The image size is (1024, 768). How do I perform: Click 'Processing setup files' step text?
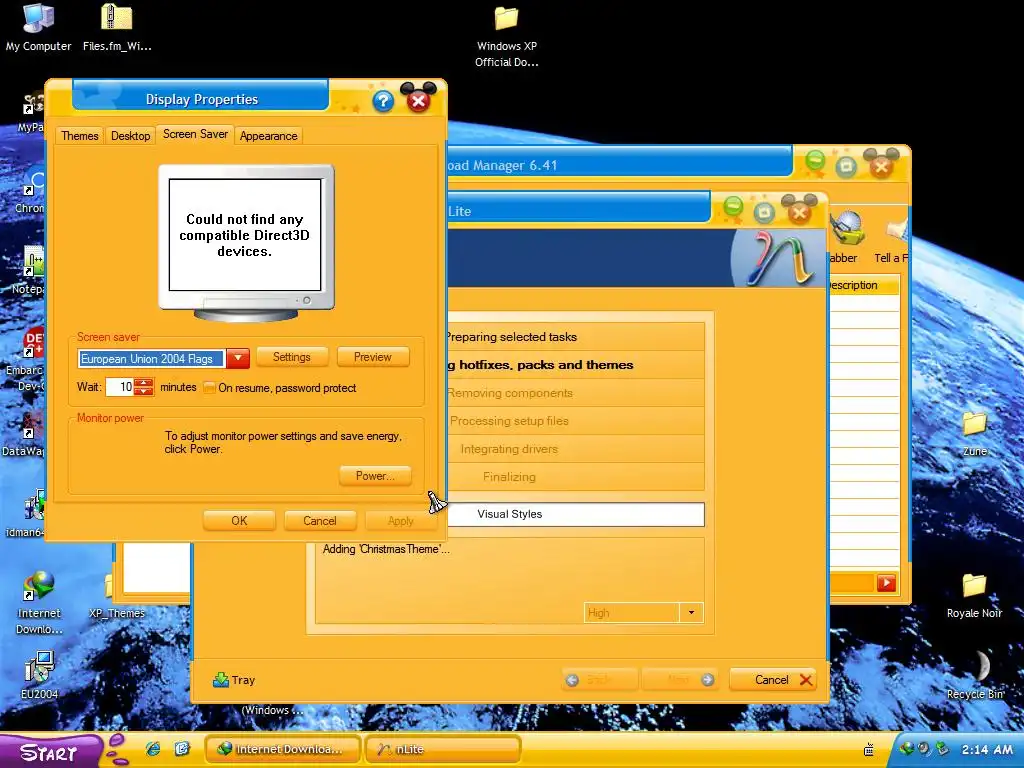point(509,421)
